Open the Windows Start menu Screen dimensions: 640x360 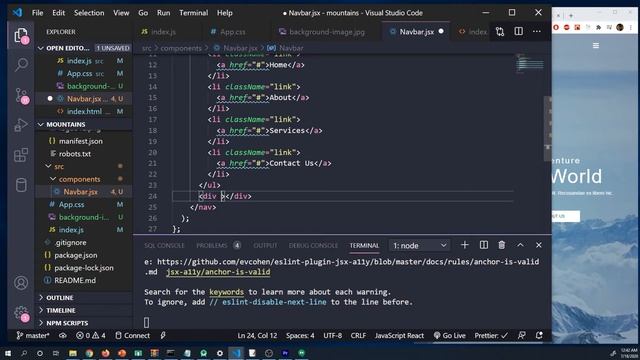tap(8, 353)
